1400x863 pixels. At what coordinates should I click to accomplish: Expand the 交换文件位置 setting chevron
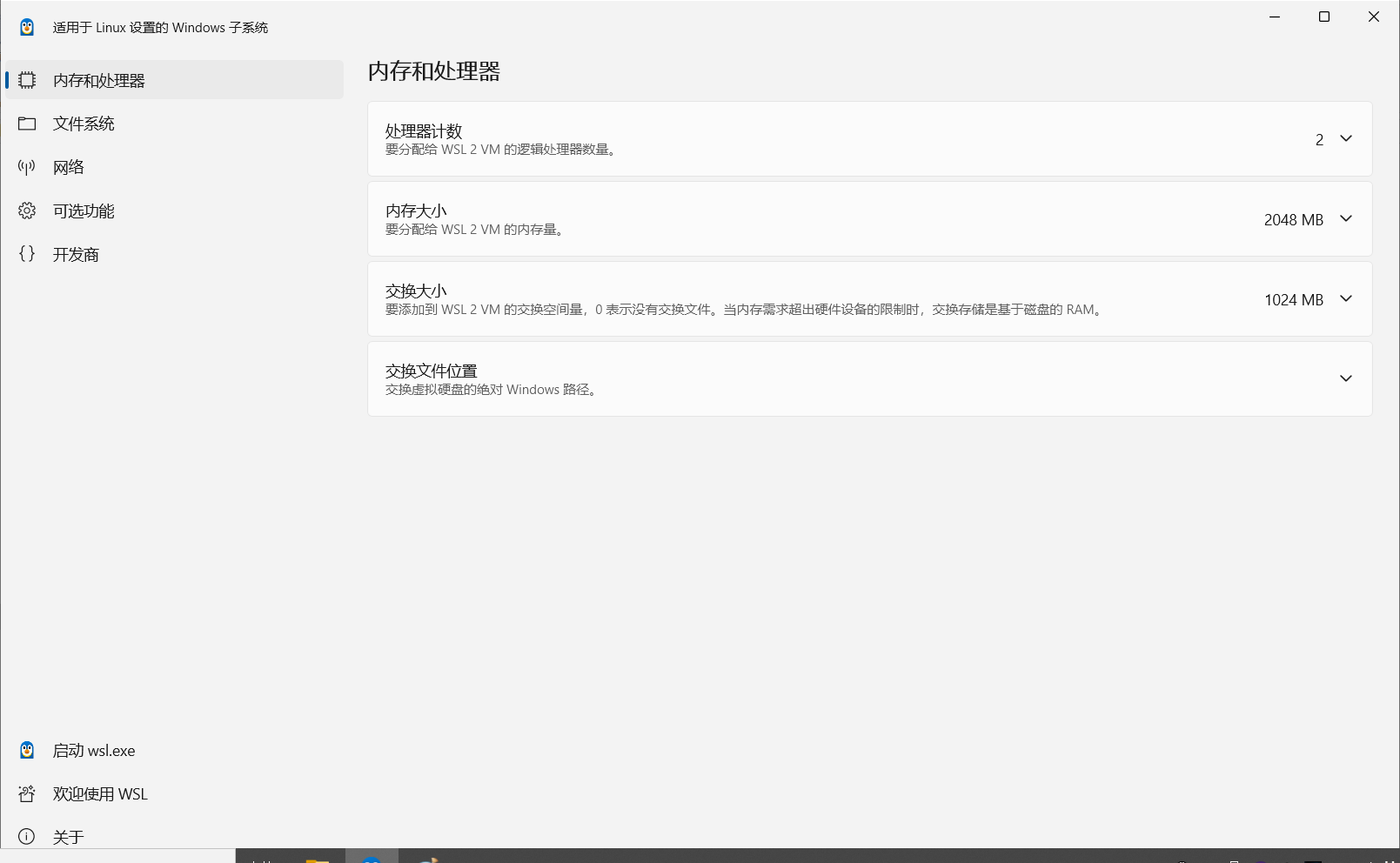coord(1346,378)
